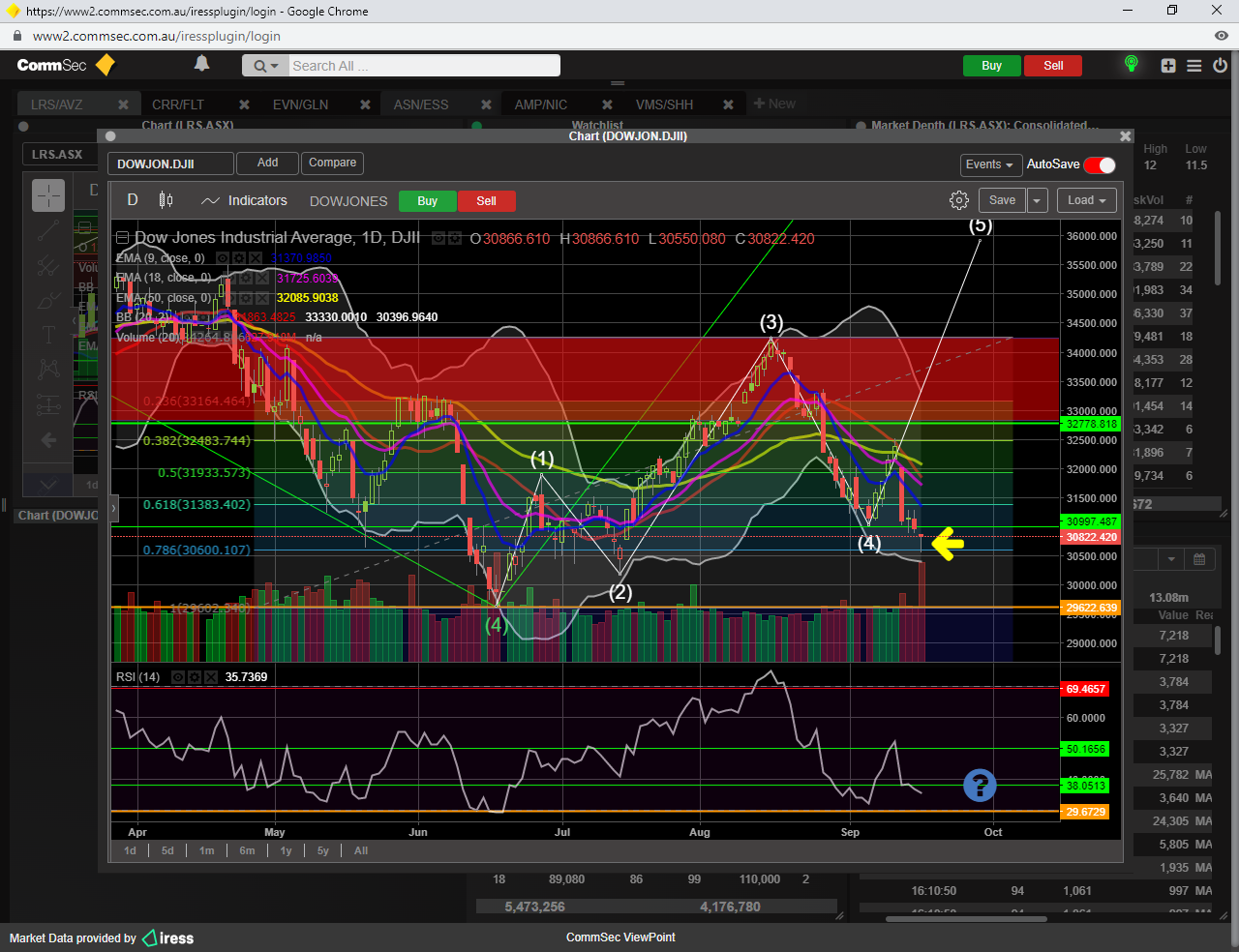
Task: Close the EVN/GLN tab
Action: click(x=365, y=104)
